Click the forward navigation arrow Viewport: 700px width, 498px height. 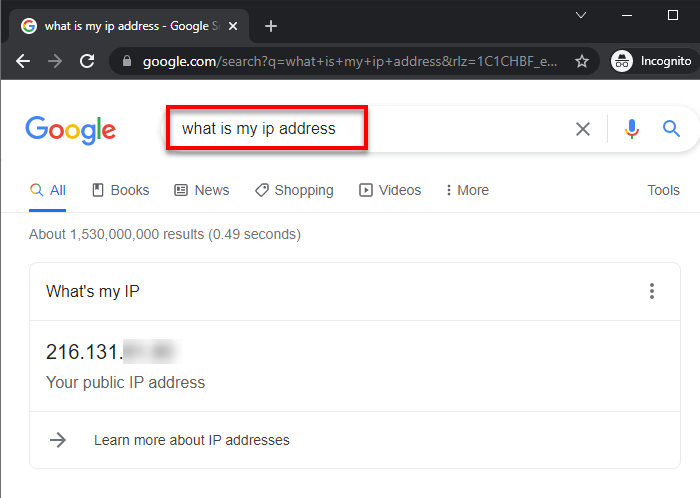(x=55, y=61)
